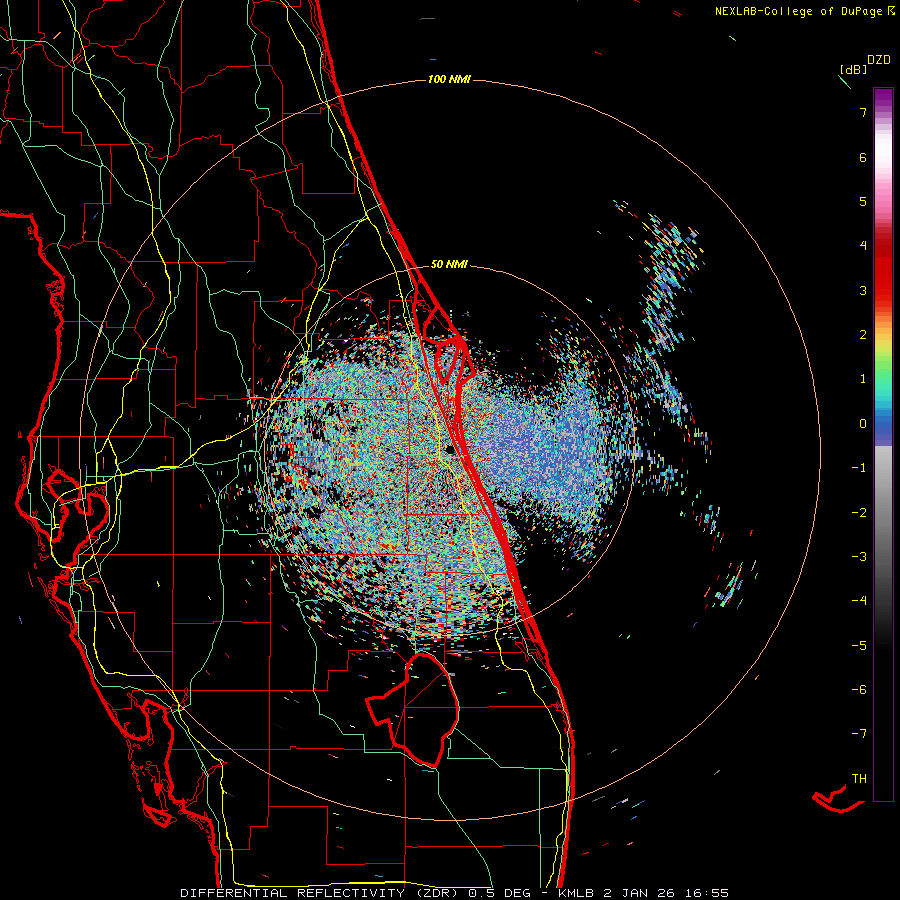This screenshot has height=900, width=900.
Task: Click the [dB] units label
Action: (853, 69)
